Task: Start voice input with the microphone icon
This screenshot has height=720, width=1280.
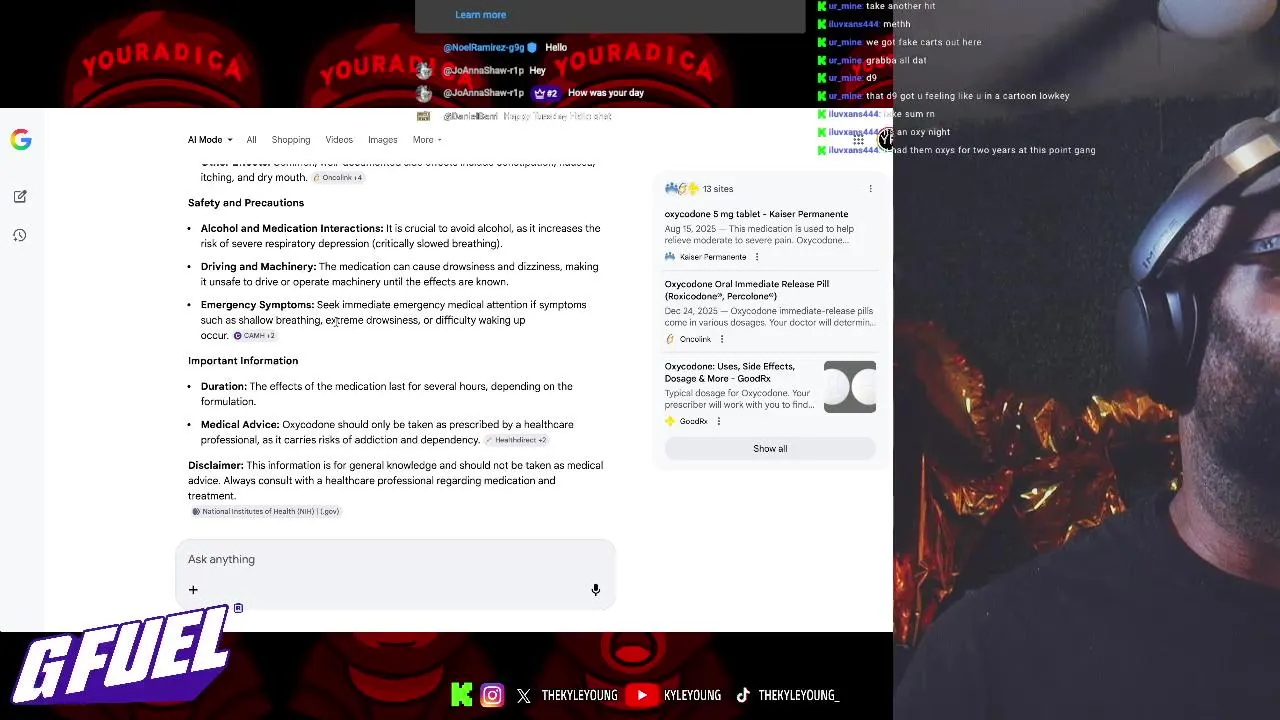Action: click(x=595, y=590)
